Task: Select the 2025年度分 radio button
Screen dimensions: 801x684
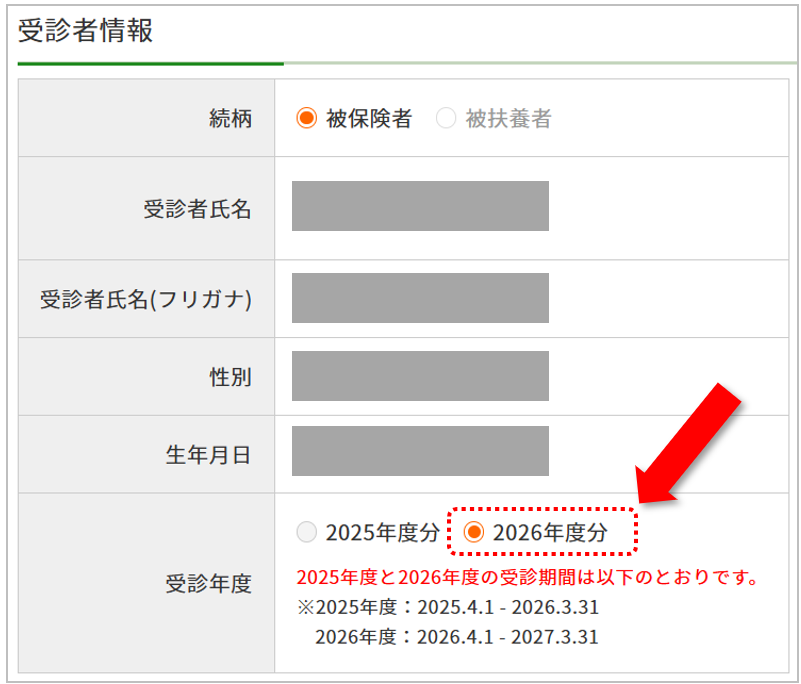Action: click(x=307, y=532)
